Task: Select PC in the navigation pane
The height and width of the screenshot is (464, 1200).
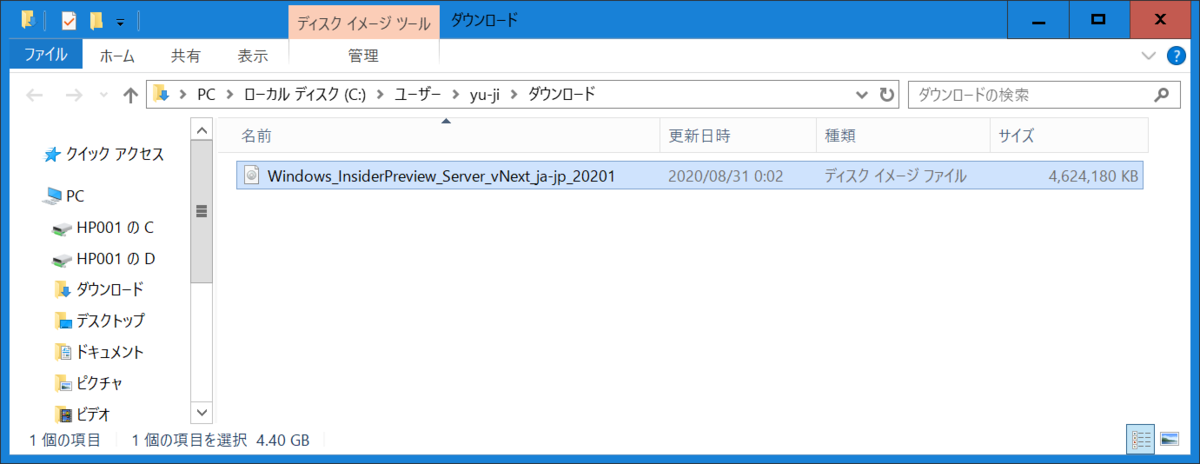Action: click(75, 197)
